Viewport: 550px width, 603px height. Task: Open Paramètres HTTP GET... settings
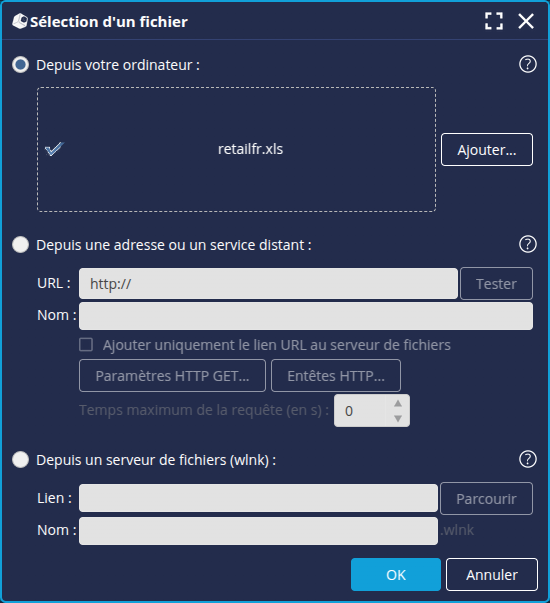(x=172, y=376)
